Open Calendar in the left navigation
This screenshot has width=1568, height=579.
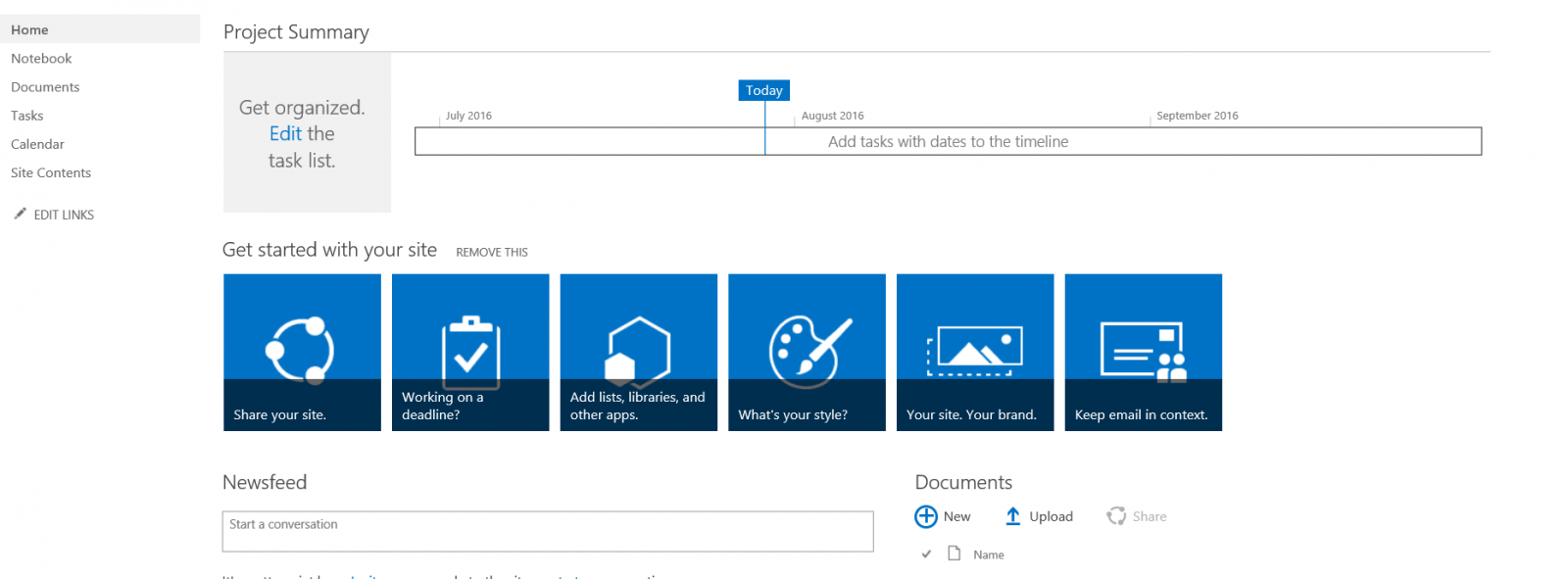[x=37, y=144]
